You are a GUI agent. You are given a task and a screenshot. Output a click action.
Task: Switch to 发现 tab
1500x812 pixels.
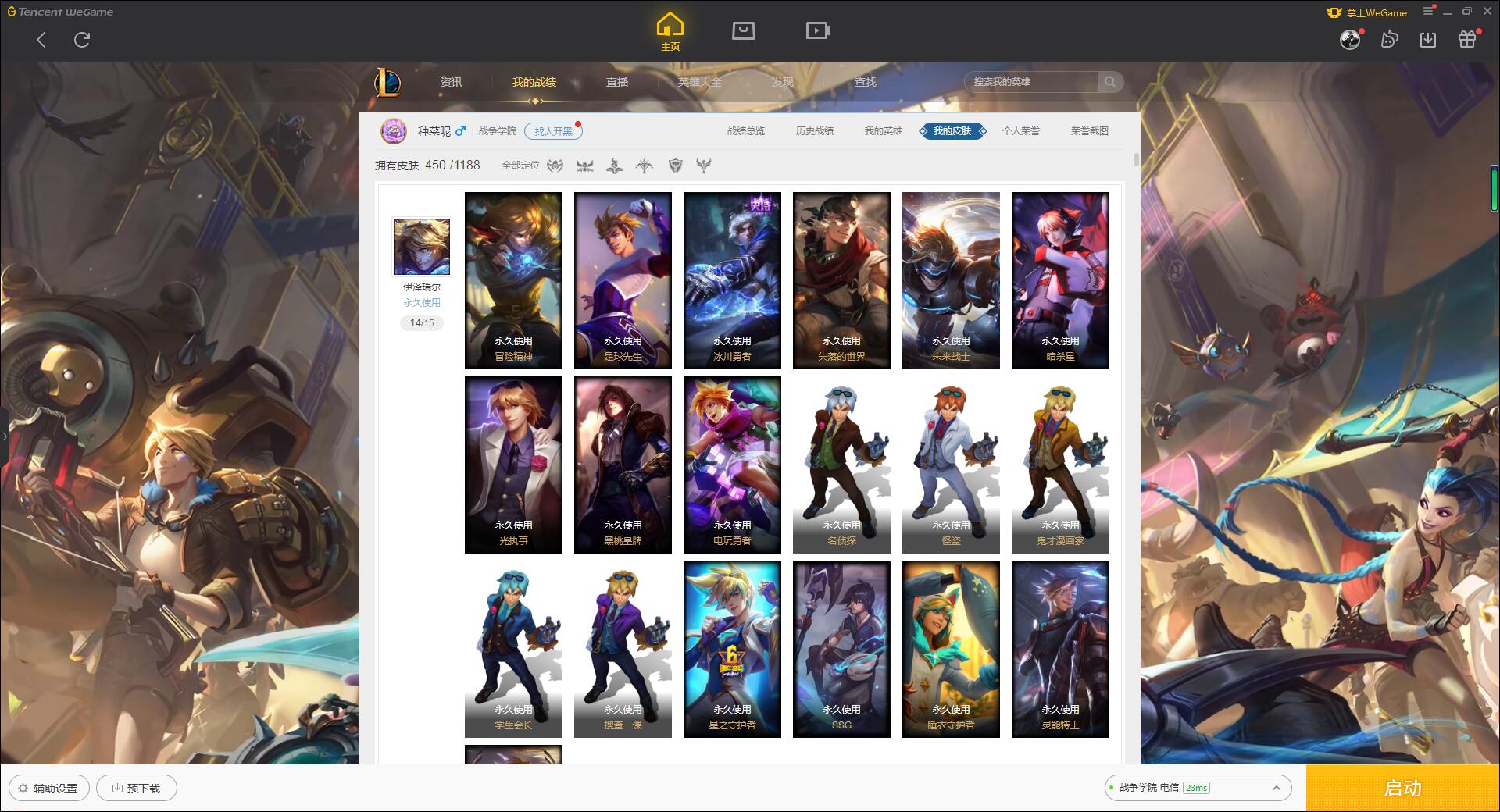tap(783, 82)
